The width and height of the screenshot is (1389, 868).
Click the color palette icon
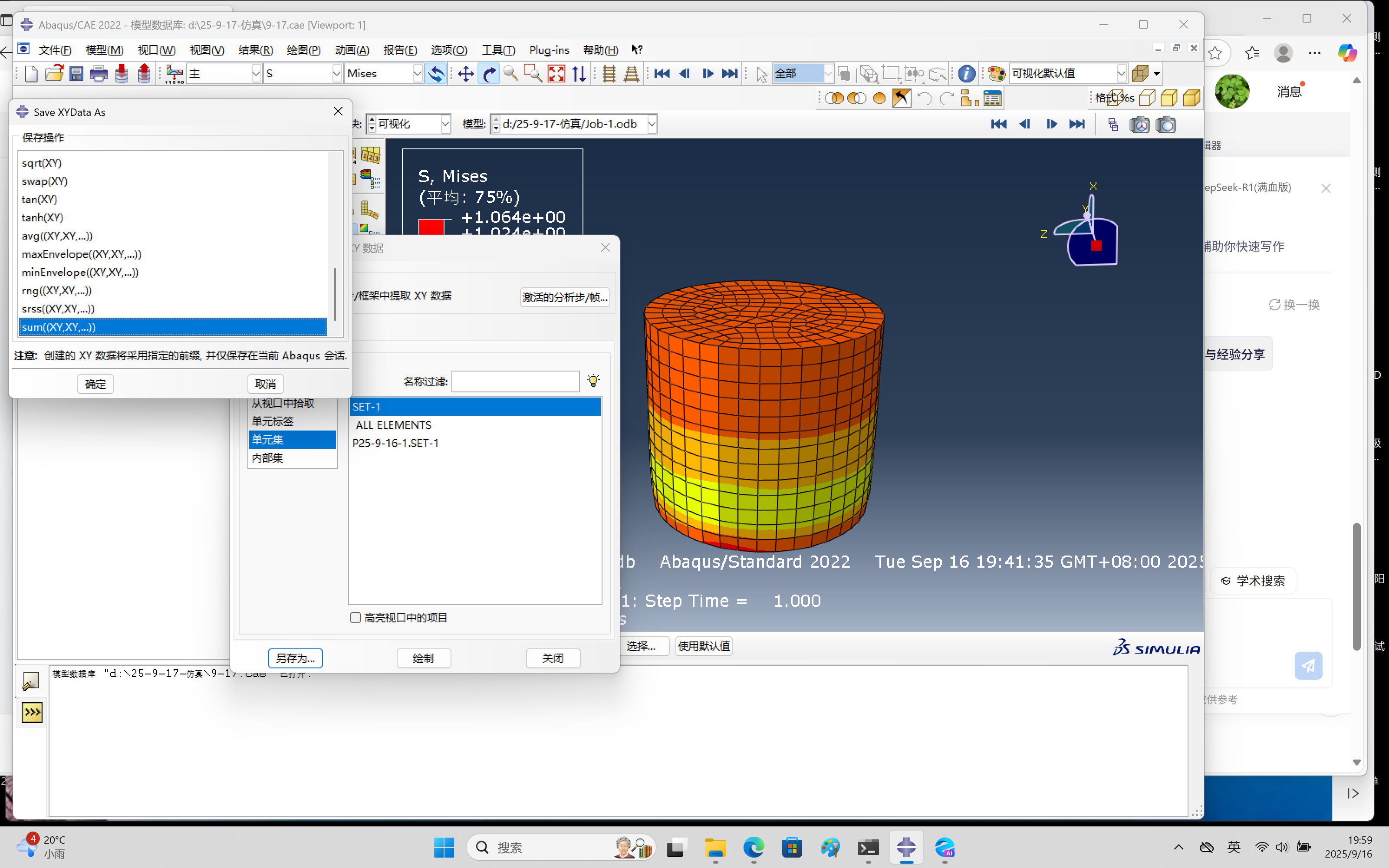[997, 73]
